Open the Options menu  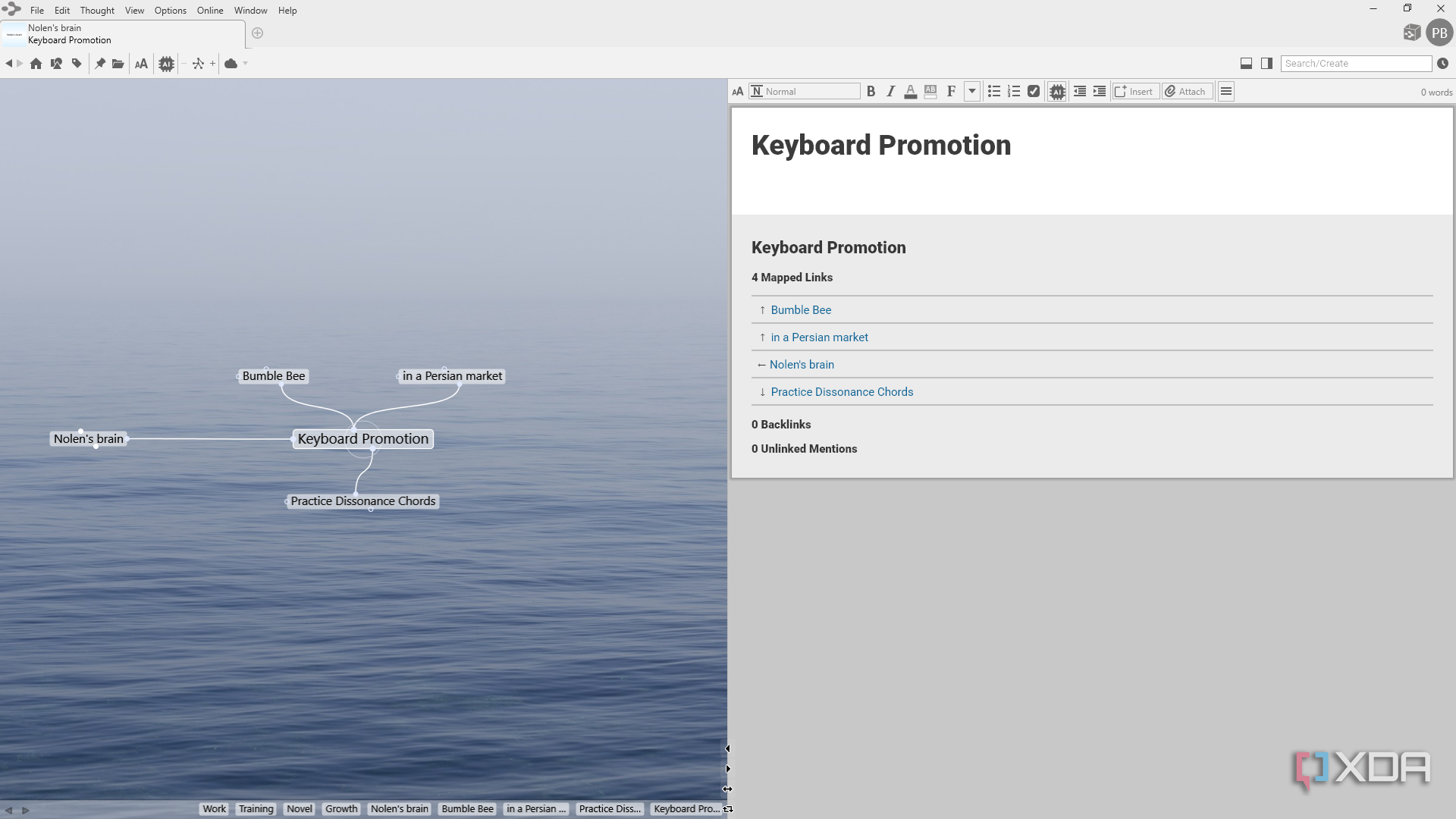pyautogui.click(x=170, y=11)
